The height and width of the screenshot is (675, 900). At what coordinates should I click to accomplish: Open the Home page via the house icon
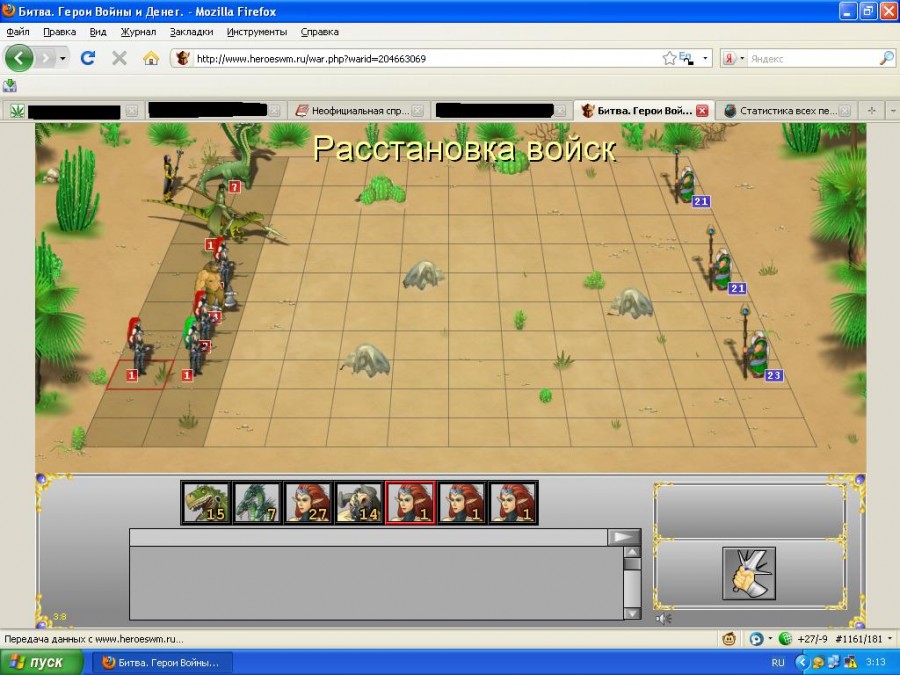tap(151, 58)
